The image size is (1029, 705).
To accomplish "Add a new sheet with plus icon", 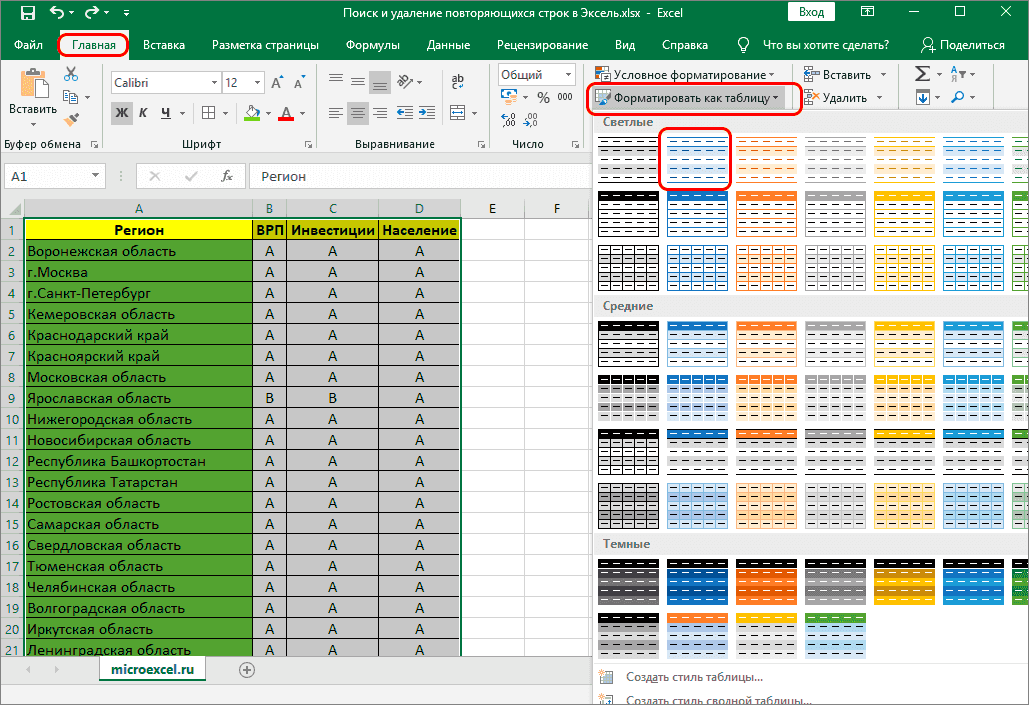I will pos(247,669).
